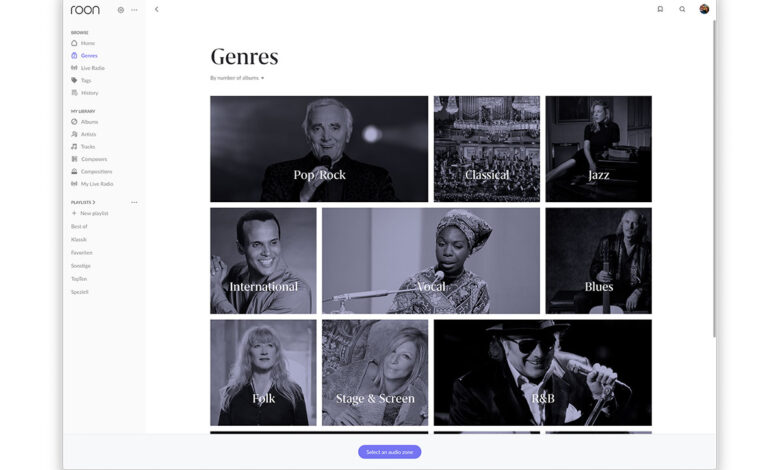Open the Pop/Rock genre tile

tap(319, 149)
